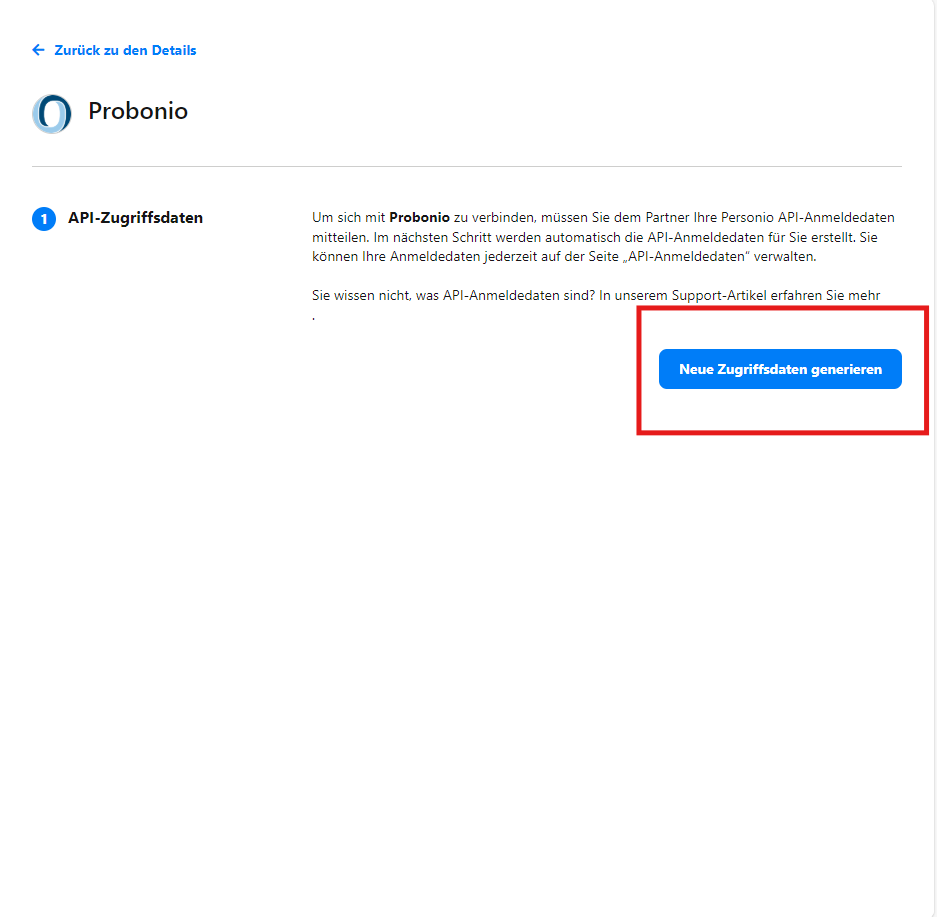The height and width of the screenshot is (917, 937).
Task: Click the 'Sie wissen nicht' support sentence
Action: point(596,296)
